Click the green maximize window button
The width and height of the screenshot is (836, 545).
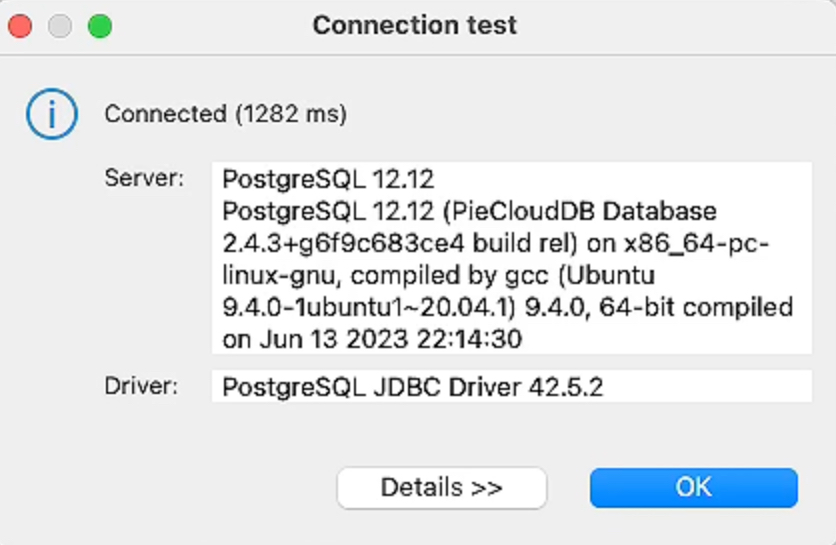coord(100,26)
